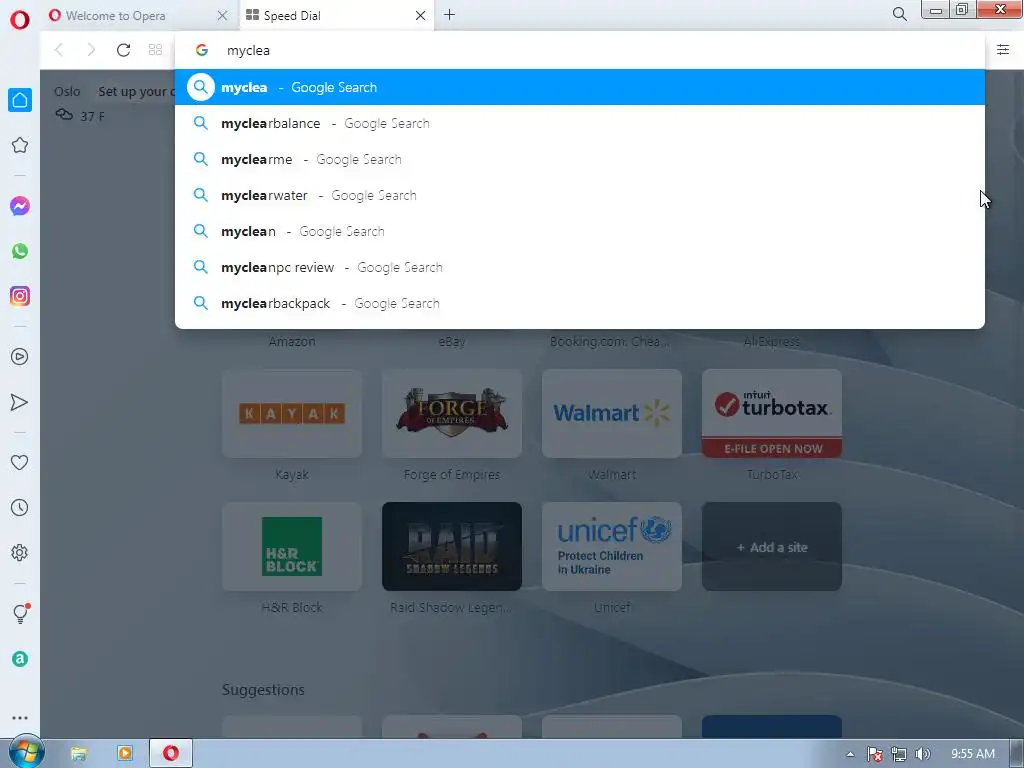Reload the current page
The height and width of the screenshot is (768, 1024).
click(x=123, y=50)
